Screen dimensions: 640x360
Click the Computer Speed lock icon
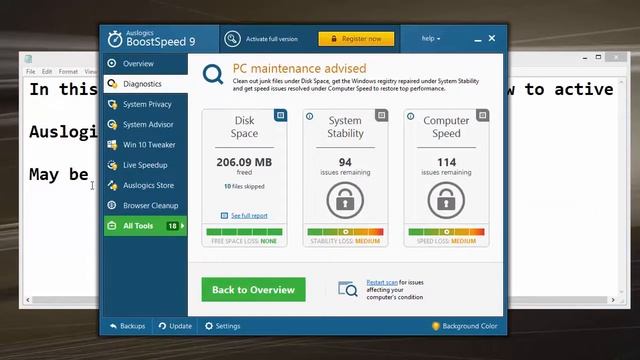tap(446, 200)
